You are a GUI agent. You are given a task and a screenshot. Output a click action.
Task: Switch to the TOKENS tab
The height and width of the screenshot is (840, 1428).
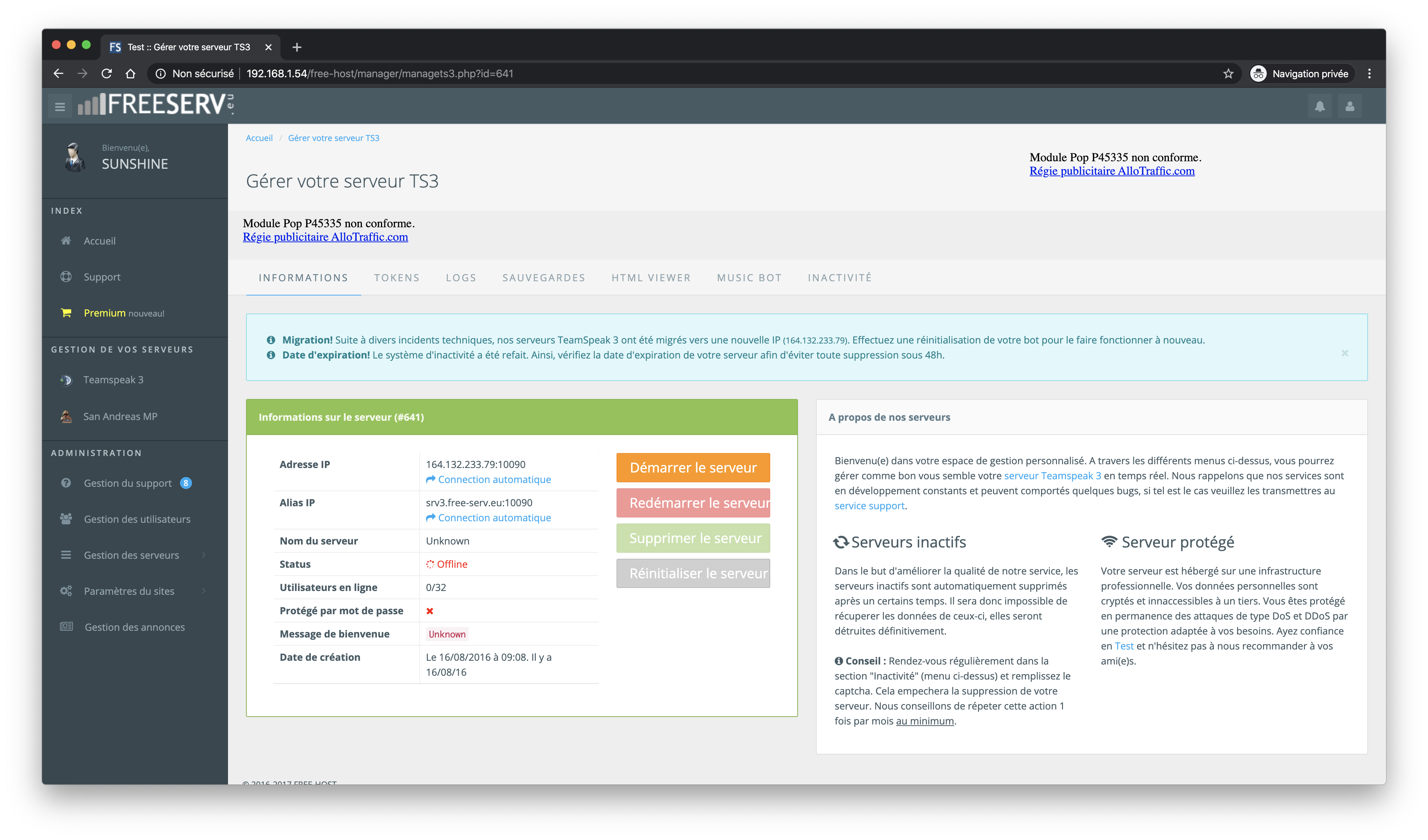(x=397, y=278)
